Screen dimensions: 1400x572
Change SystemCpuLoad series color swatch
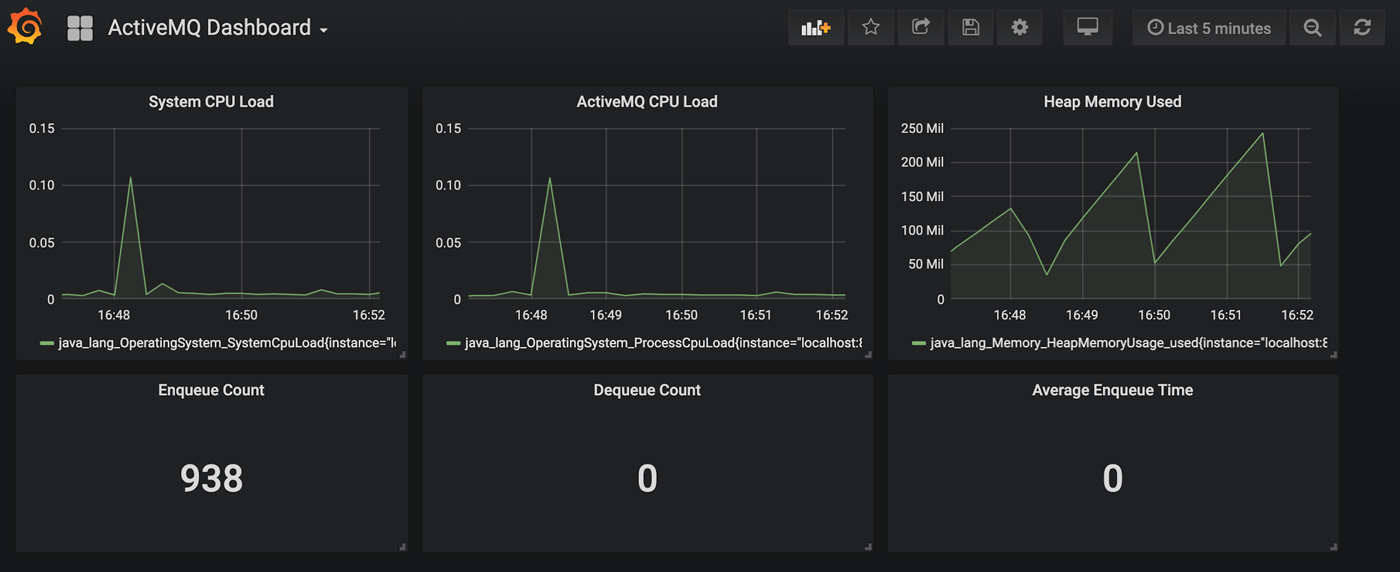coord(46,343)
